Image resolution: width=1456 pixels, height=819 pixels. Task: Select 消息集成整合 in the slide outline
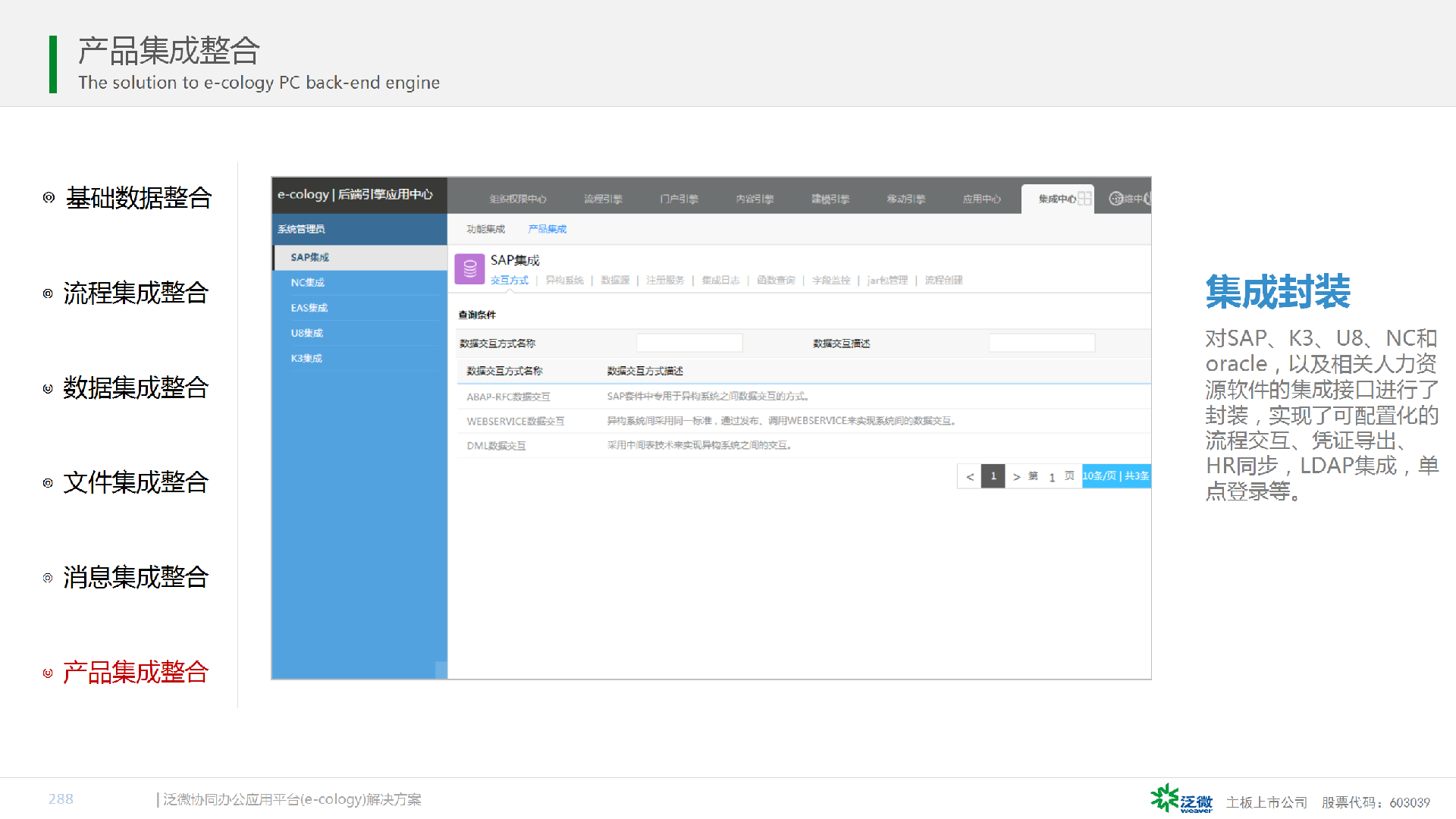[136, 577]
